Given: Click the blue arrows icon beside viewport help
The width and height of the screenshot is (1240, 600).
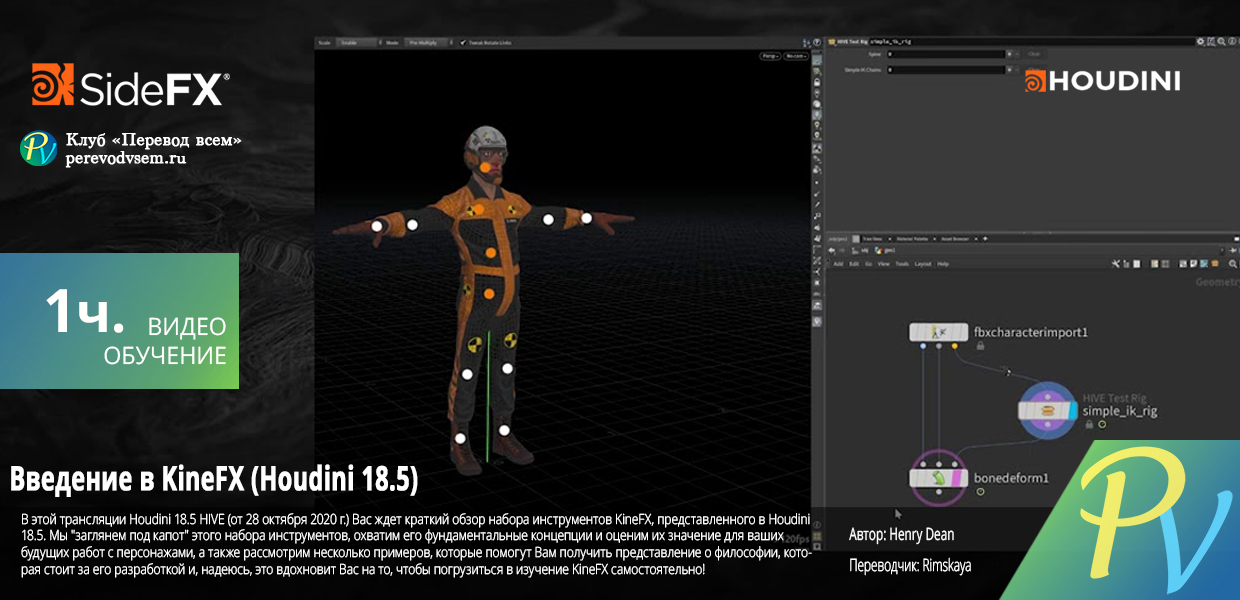Looking at the screenshot, I should pos(806,43).
